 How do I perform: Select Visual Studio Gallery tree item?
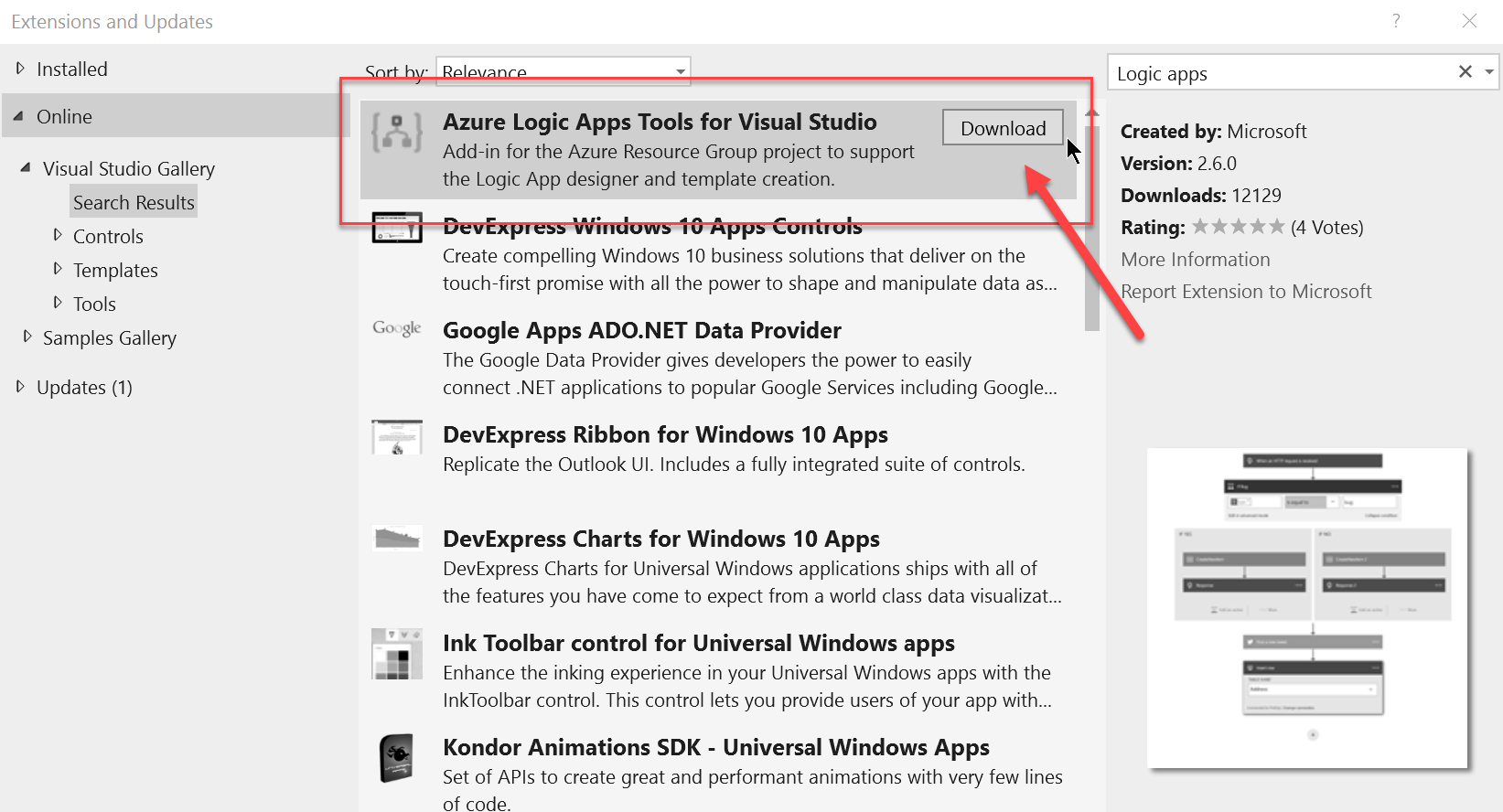pyautogui.click(x=129, y=169)
